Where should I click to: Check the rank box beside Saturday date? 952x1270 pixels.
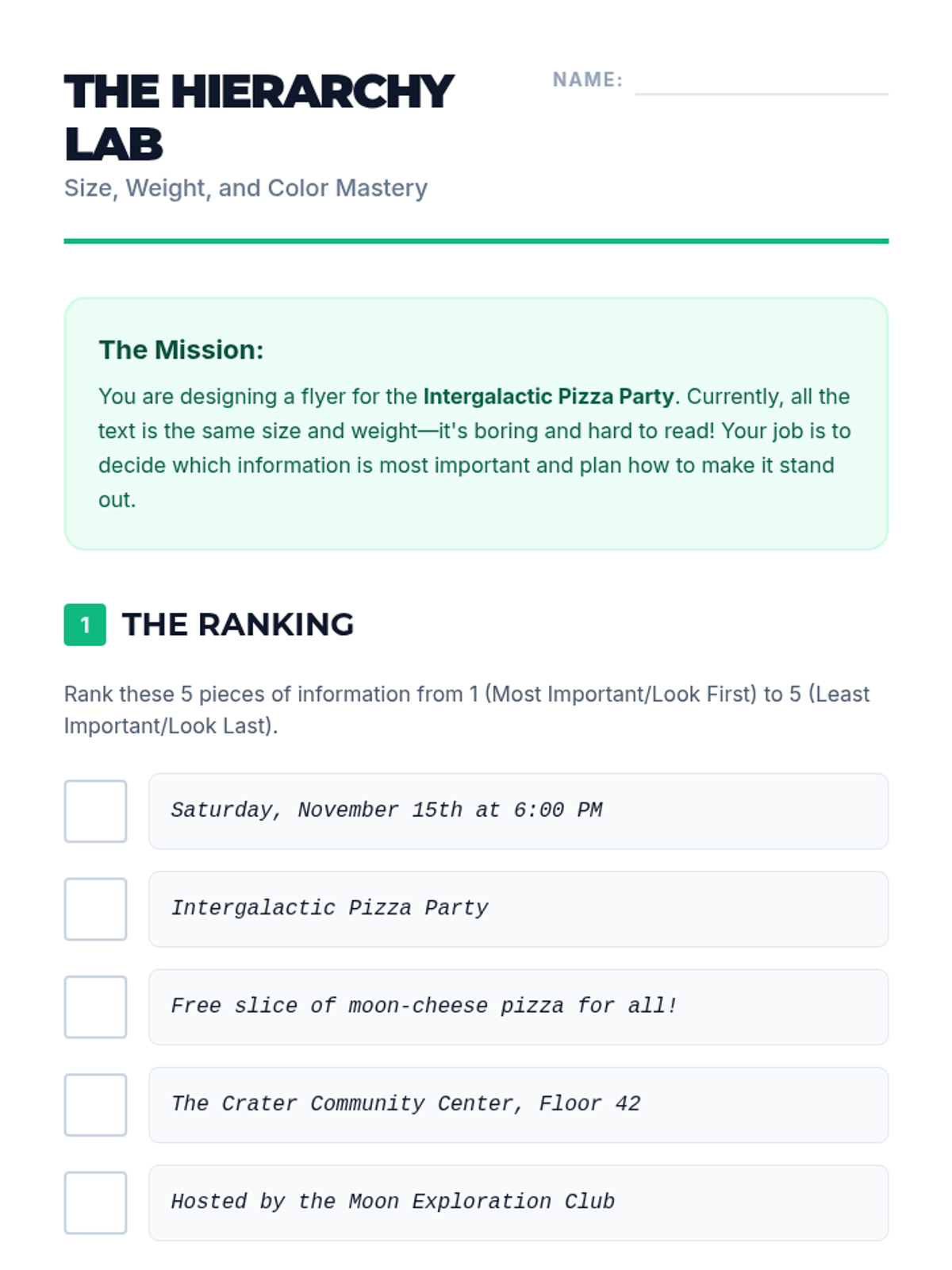(95, 811)
